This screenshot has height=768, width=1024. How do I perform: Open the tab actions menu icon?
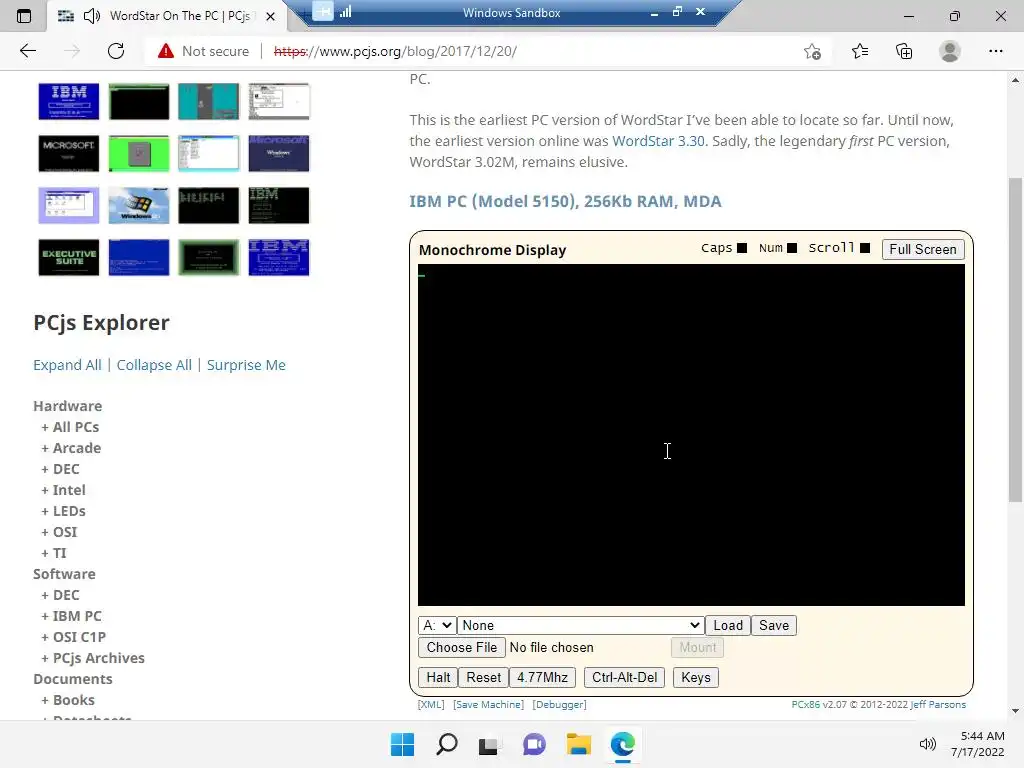click(24, 16)
